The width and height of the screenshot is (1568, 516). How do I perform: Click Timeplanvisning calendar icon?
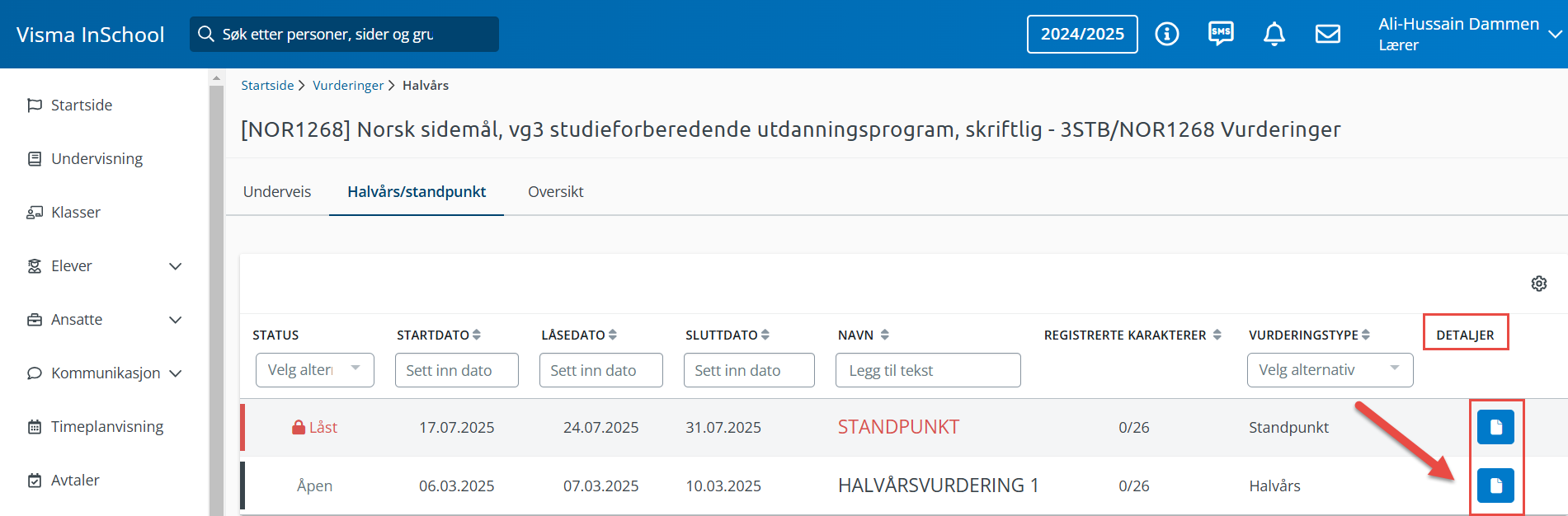pyautogui.click(x=35, y=426)
